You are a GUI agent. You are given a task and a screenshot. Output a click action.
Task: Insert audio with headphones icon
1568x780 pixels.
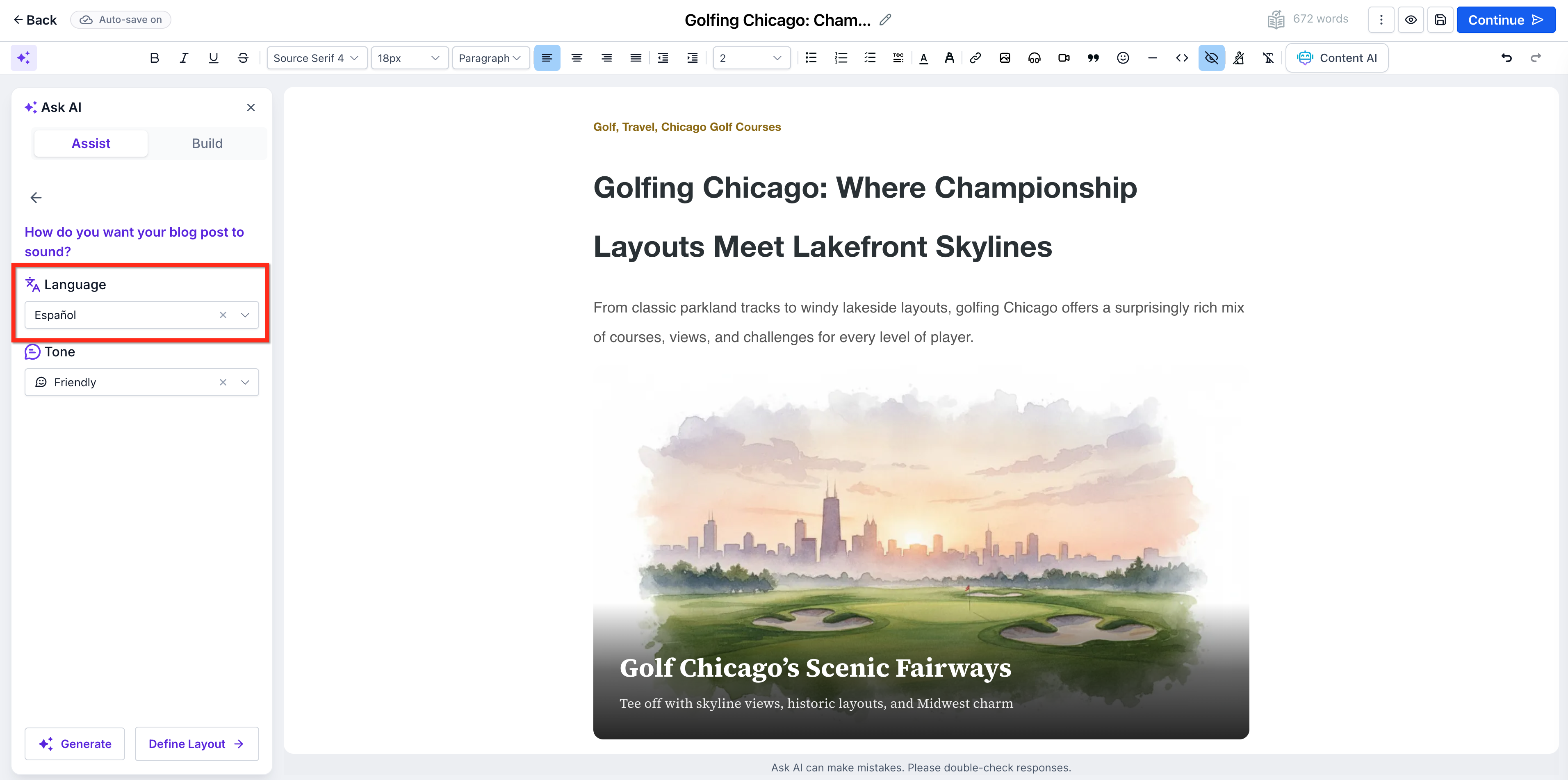click(1034, 58)
